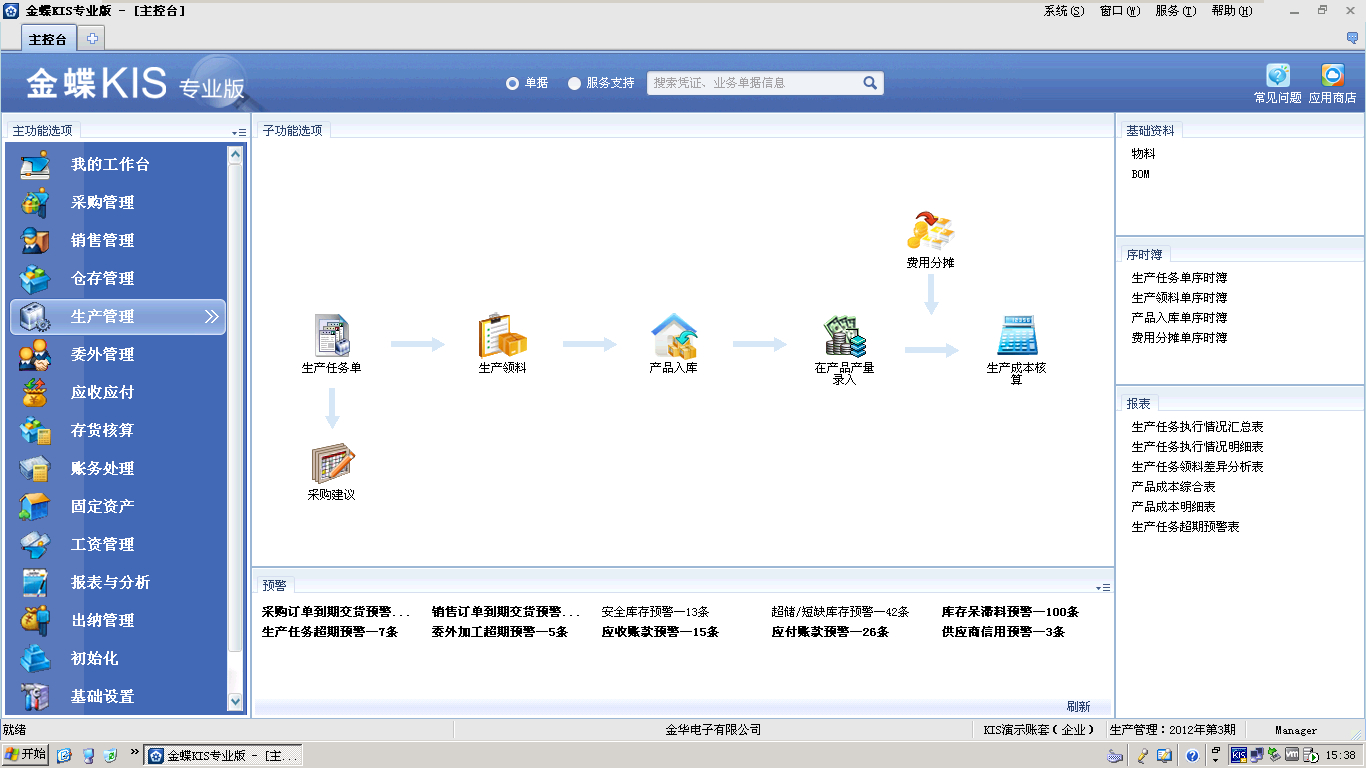Viewport: 1366px width, 768px height.
Task: View 生产任务超期预警—7条 warning
Action: 330,632
